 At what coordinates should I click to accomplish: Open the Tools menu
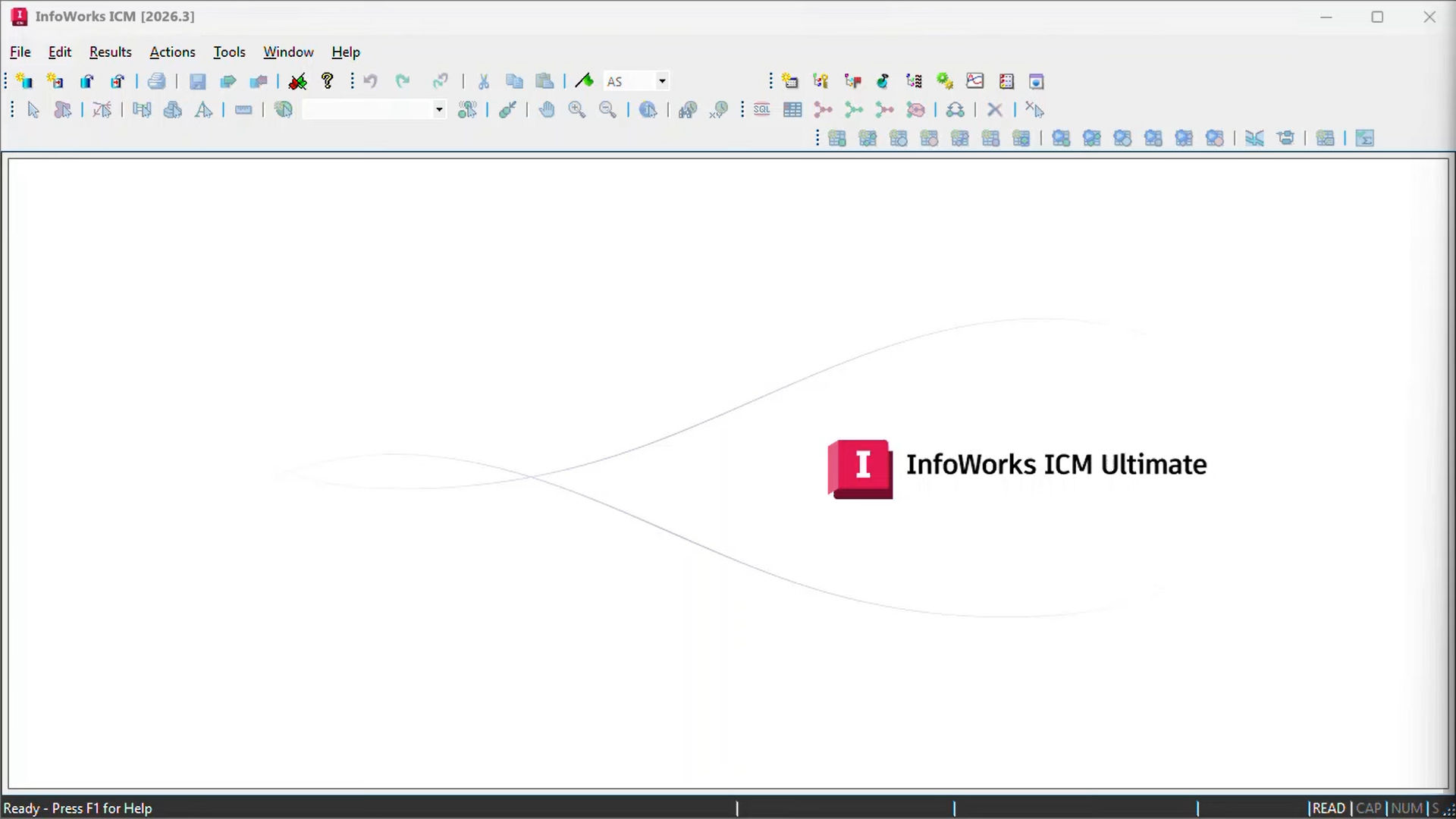[229, 52]
